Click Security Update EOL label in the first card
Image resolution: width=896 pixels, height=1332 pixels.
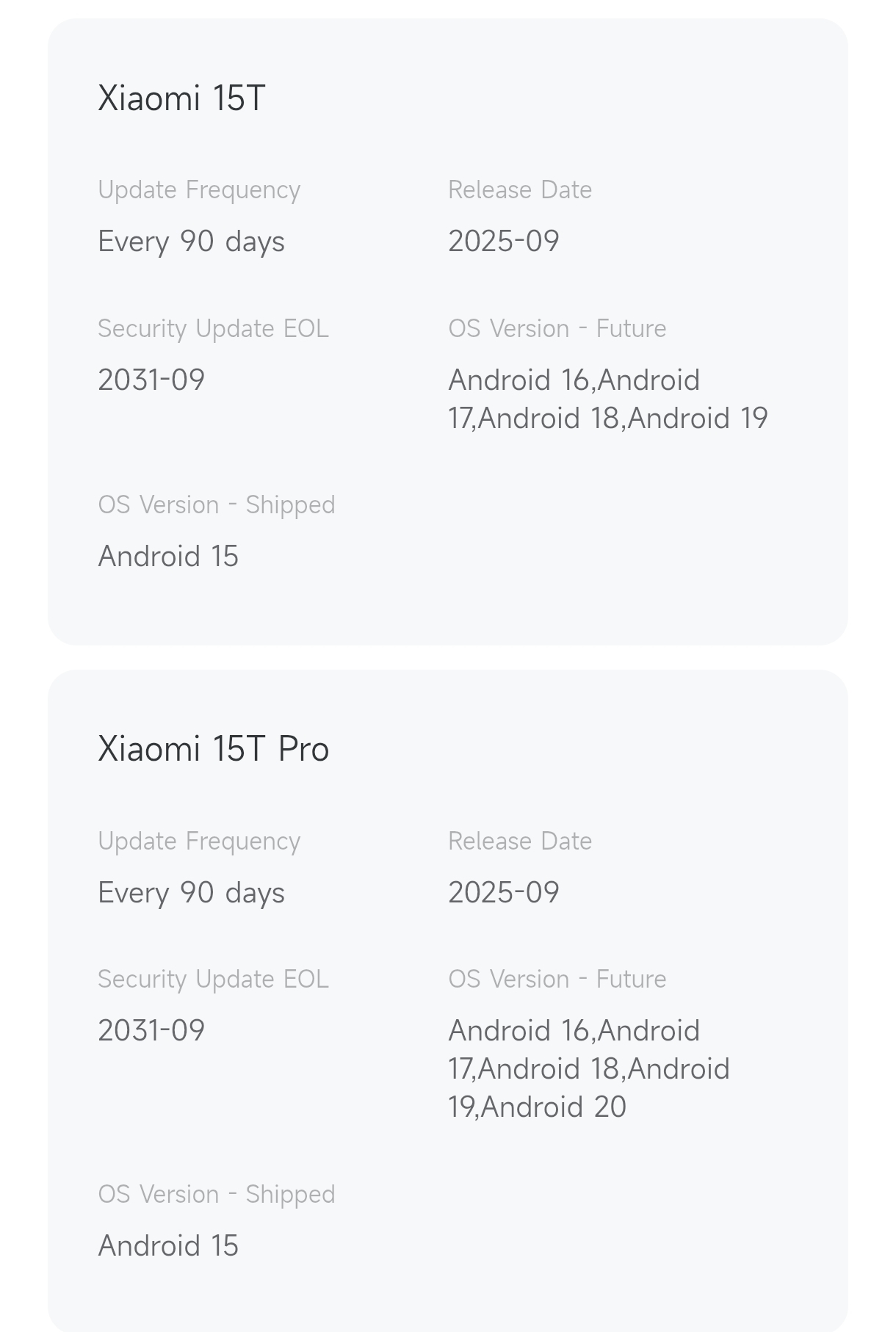pos(213,328)
